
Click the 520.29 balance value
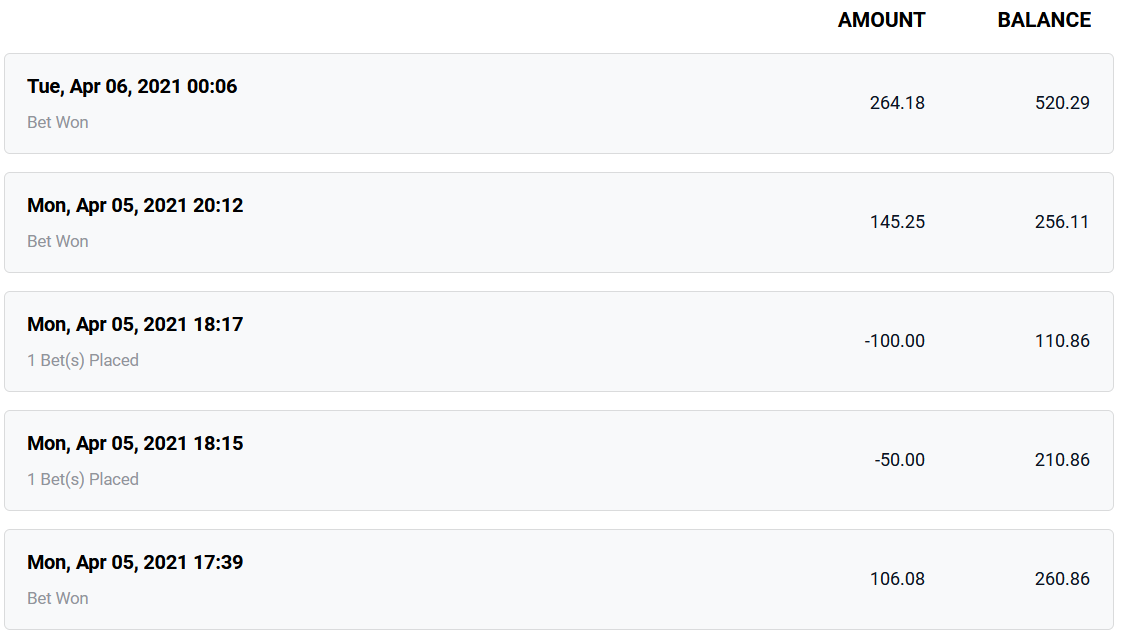pyautogui.click(x=1062, y=103)
